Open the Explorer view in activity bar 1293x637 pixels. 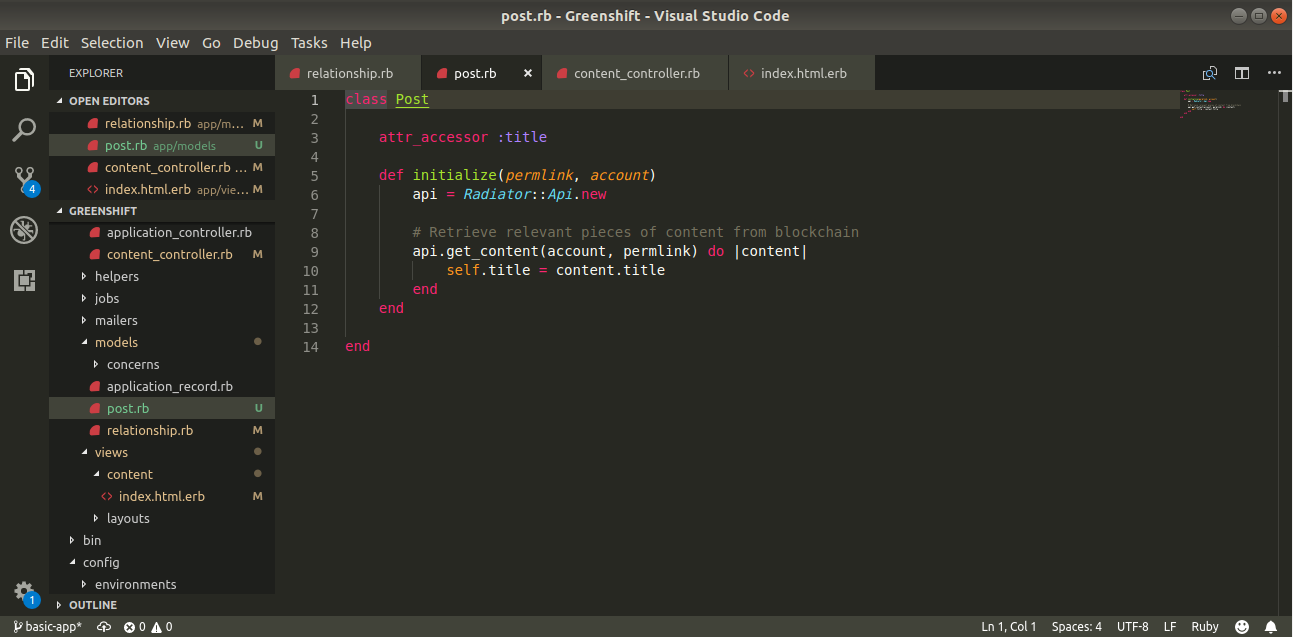24,80
